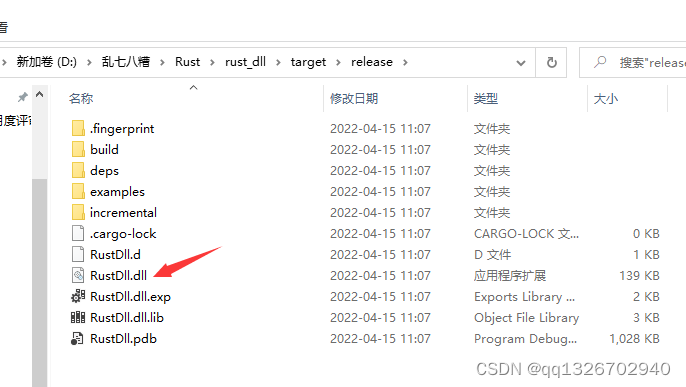Click the 应用程序扩展 type cell
This screenshot has width=686, height=387.
click(x=510, y=275)
